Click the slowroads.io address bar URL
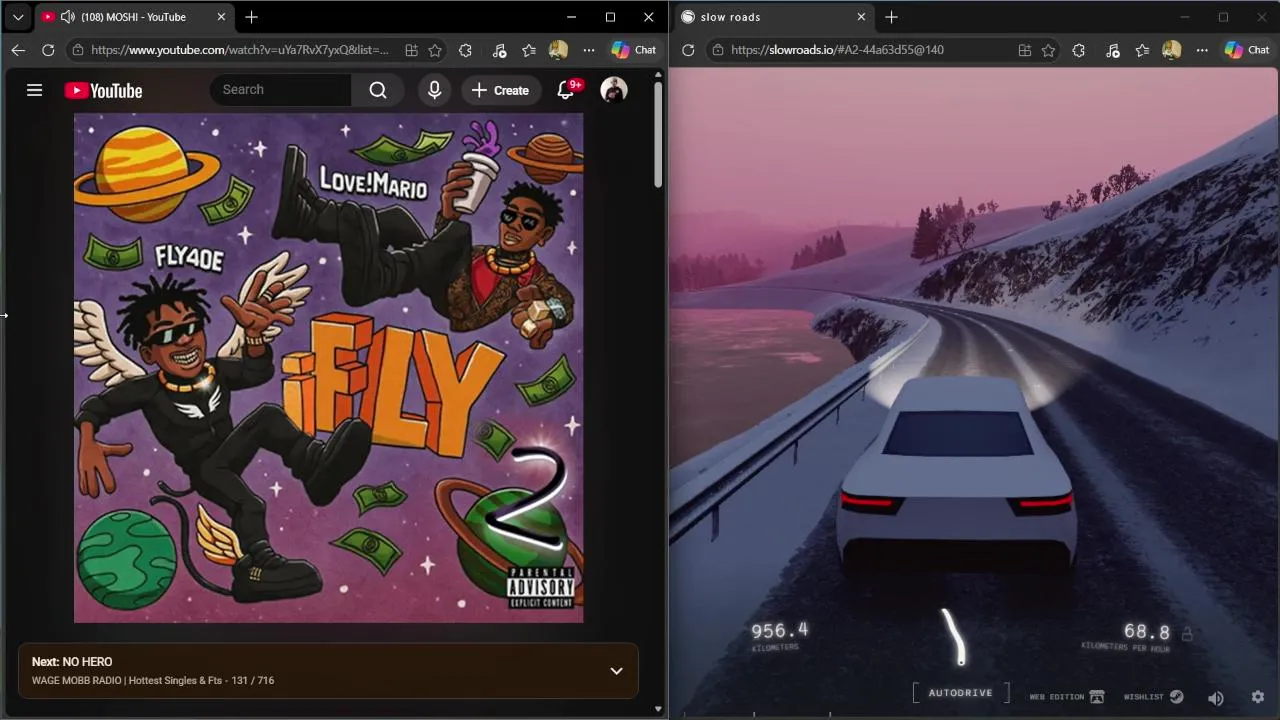 point(837,50)
